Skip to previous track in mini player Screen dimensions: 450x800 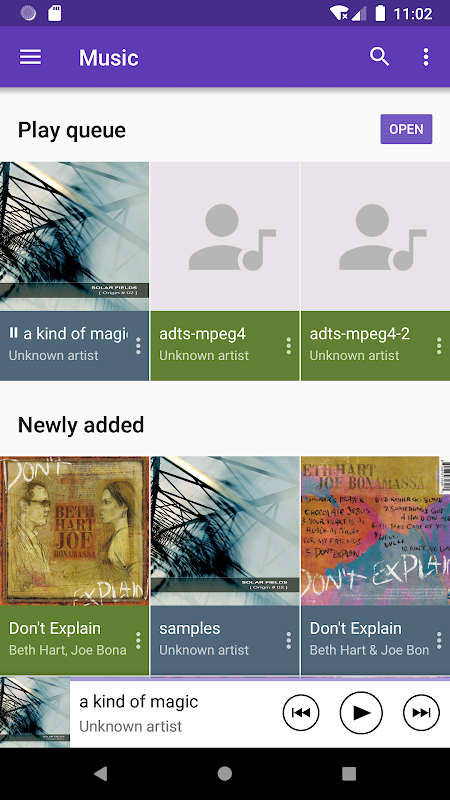(301, 713)
